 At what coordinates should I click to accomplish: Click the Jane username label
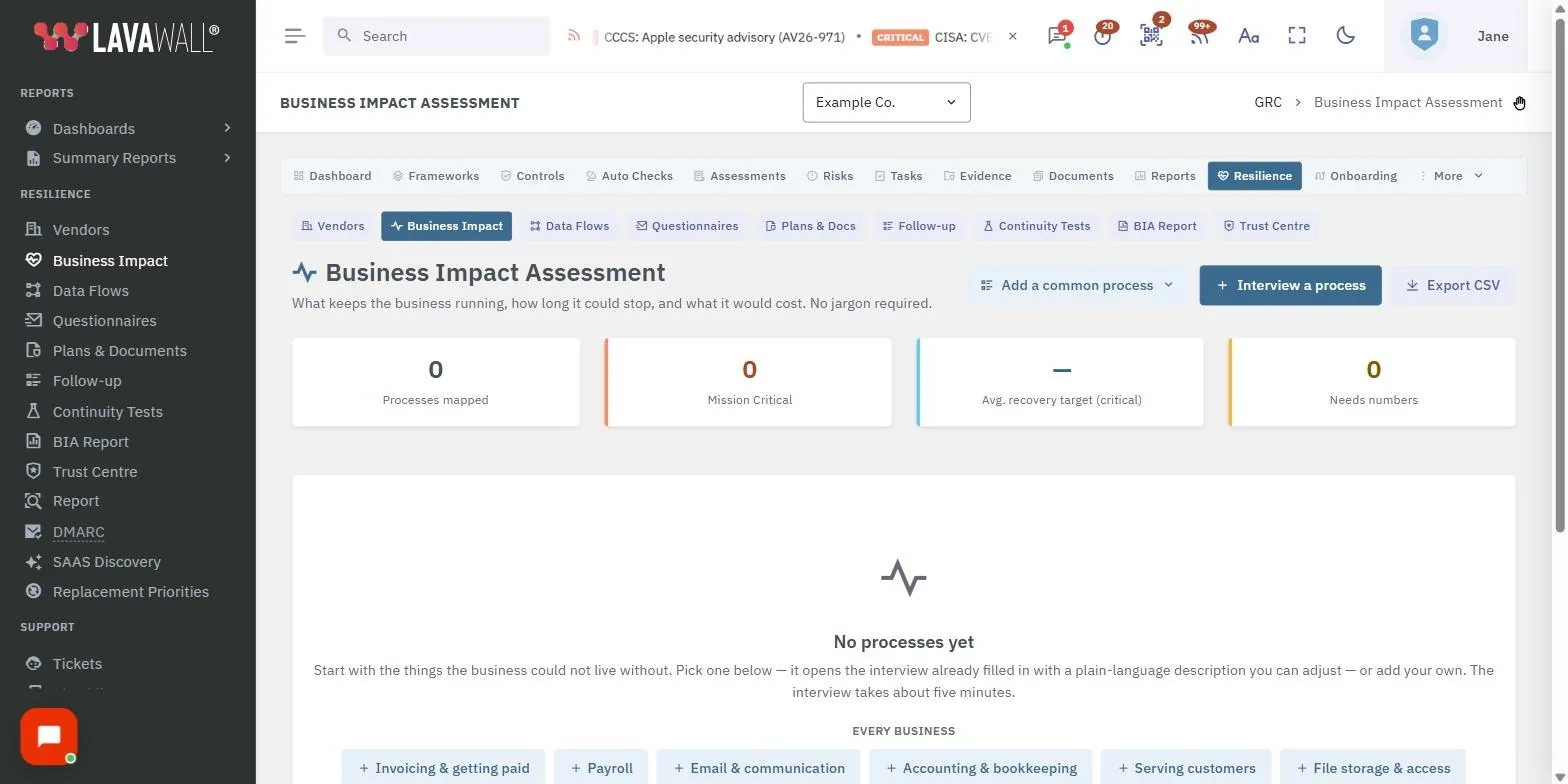coord(1493,36)
